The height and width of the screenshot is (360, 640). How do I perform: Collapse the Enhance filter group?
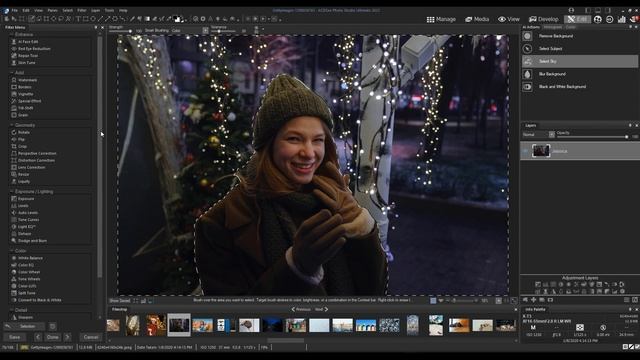[11, 35]
